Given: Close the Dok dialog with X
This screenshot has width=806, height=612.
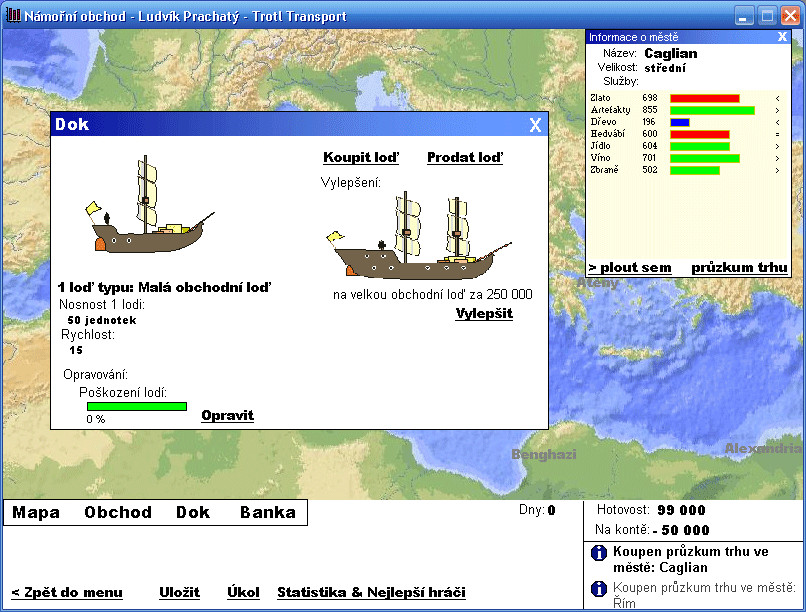Looking at the screenshot, I should point(535,125).
